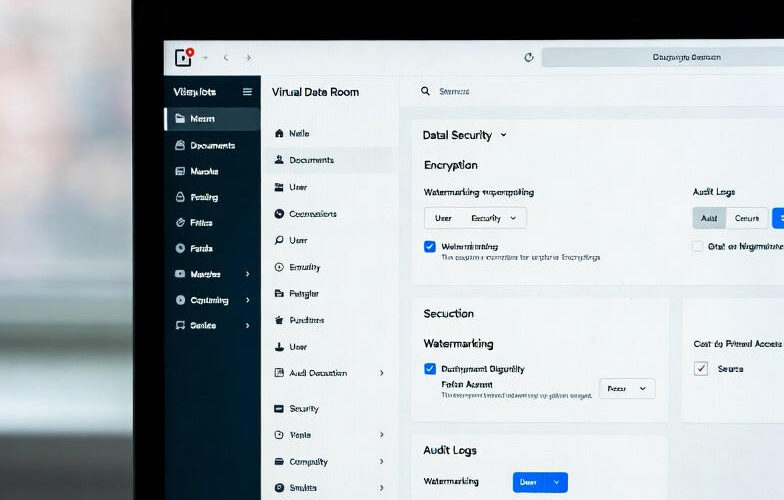Enable the unchecked box below the Audit Logs buttons
Screen dimensions: 784x500
pyautogui.click(x=698, y=246)
